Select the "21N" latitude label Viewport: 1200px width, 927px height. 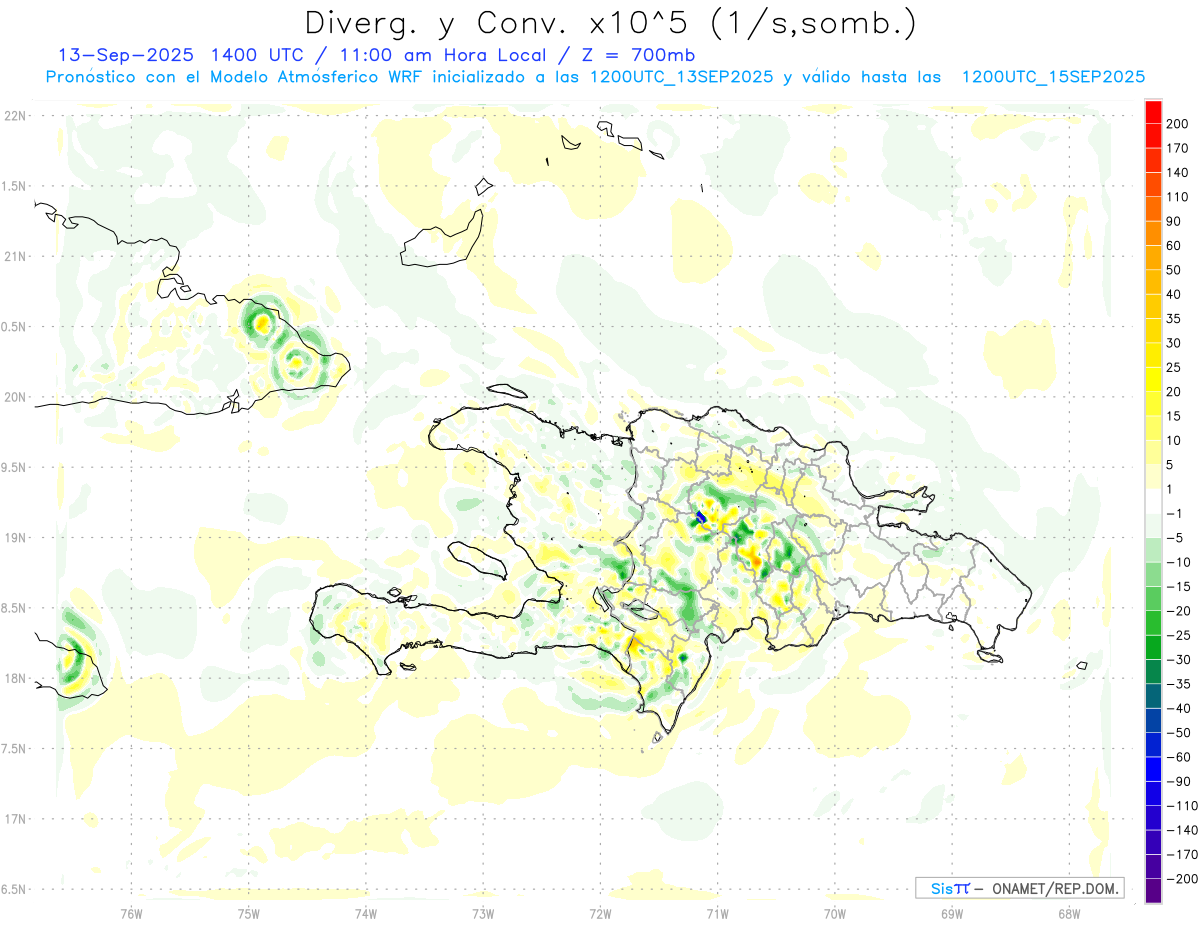pyautogui.click(x=16, y=256)
